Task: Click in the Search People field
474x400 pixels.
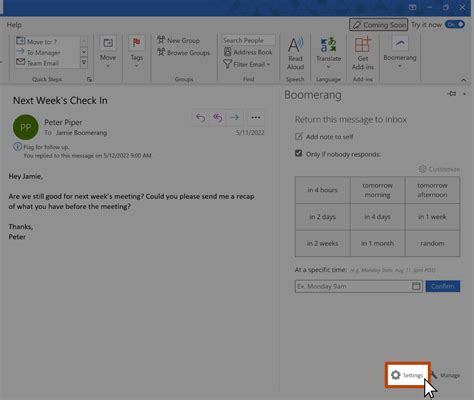Action: coord(248,40)
